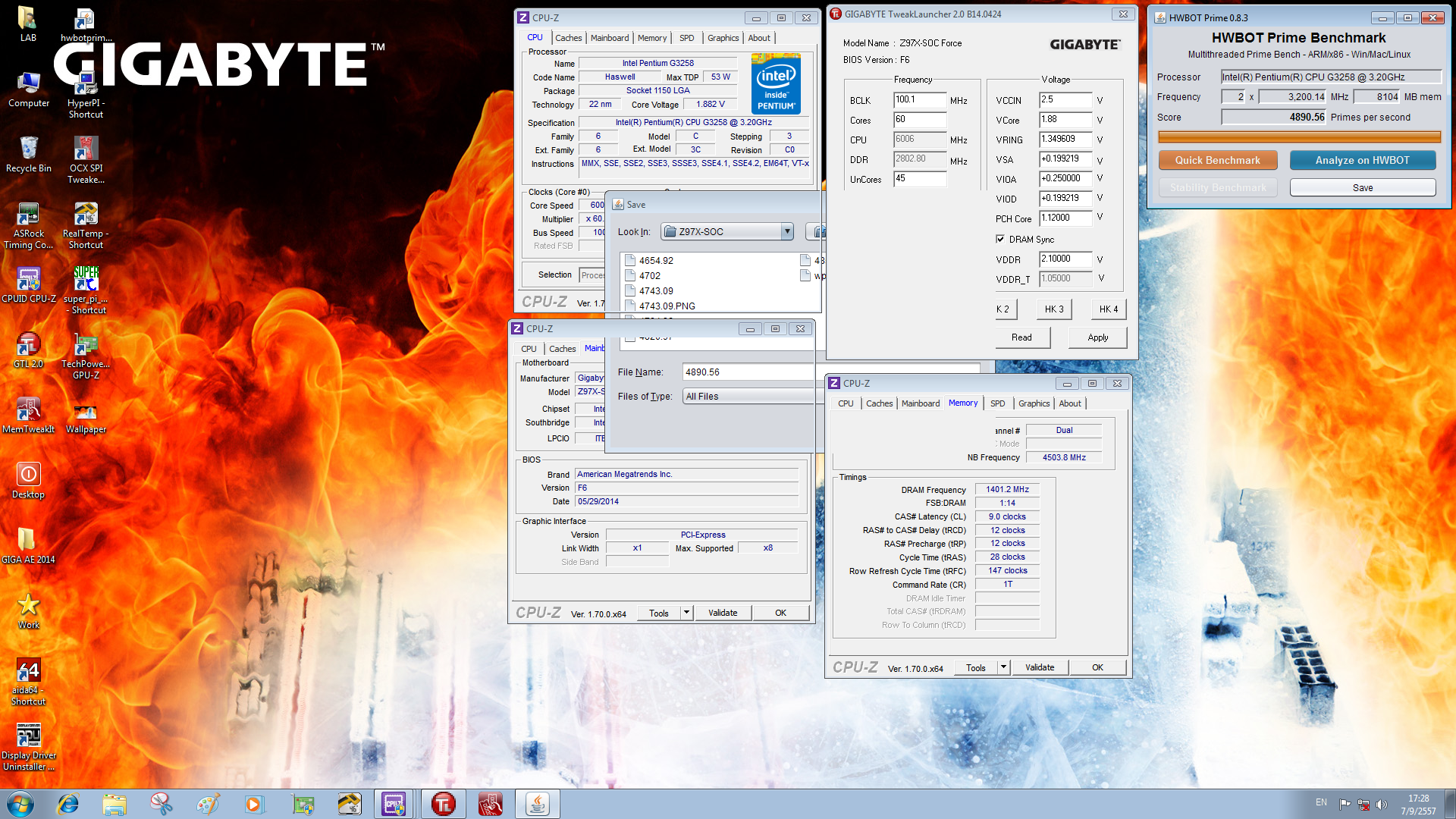Viewport: 1456px width, 819px height.
Task: Open CPUID CPU-Z desktop icon
Action: [x=28, y=285]
